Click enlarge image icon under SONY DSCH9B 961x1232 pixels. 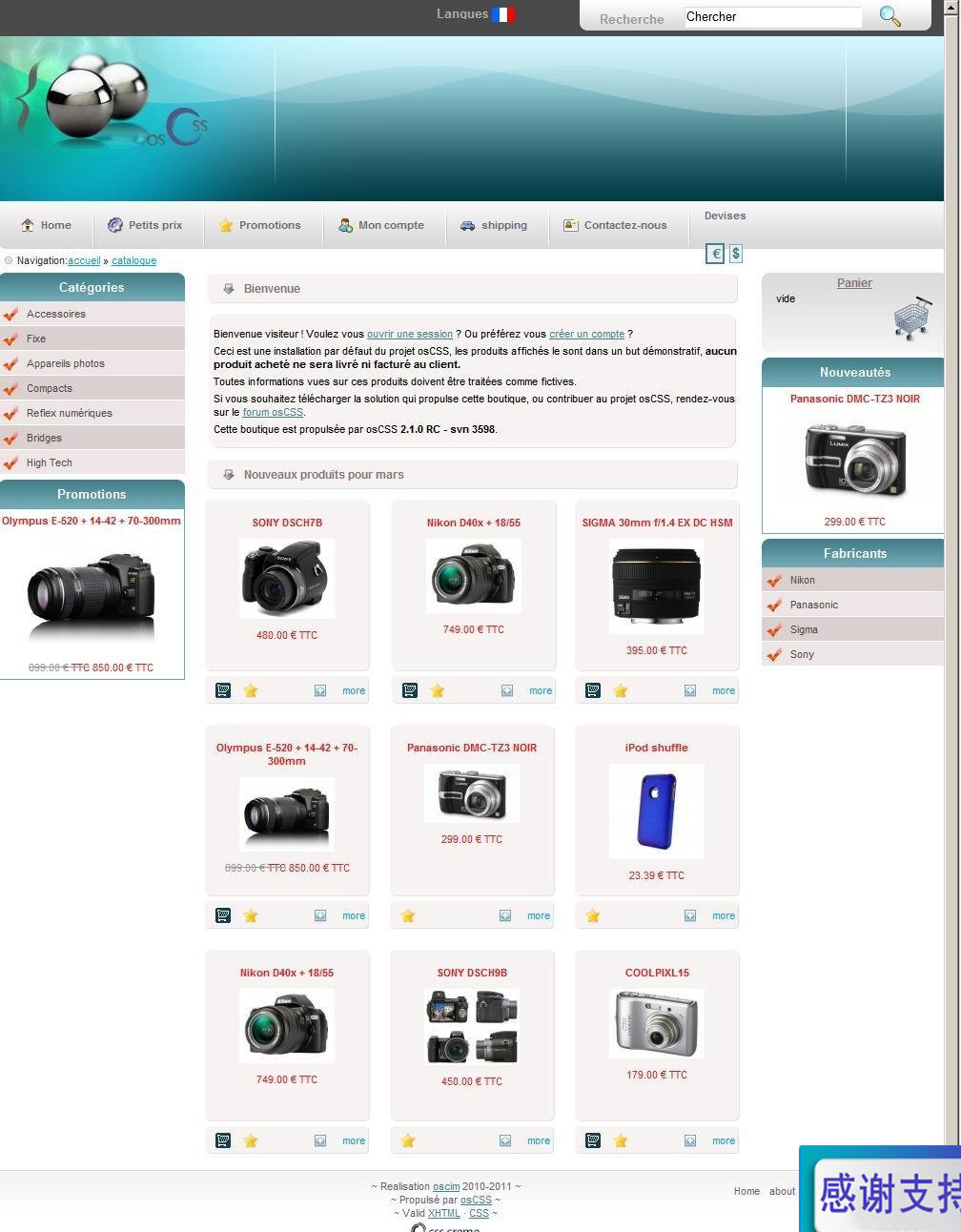click(x=505, y=1140)
